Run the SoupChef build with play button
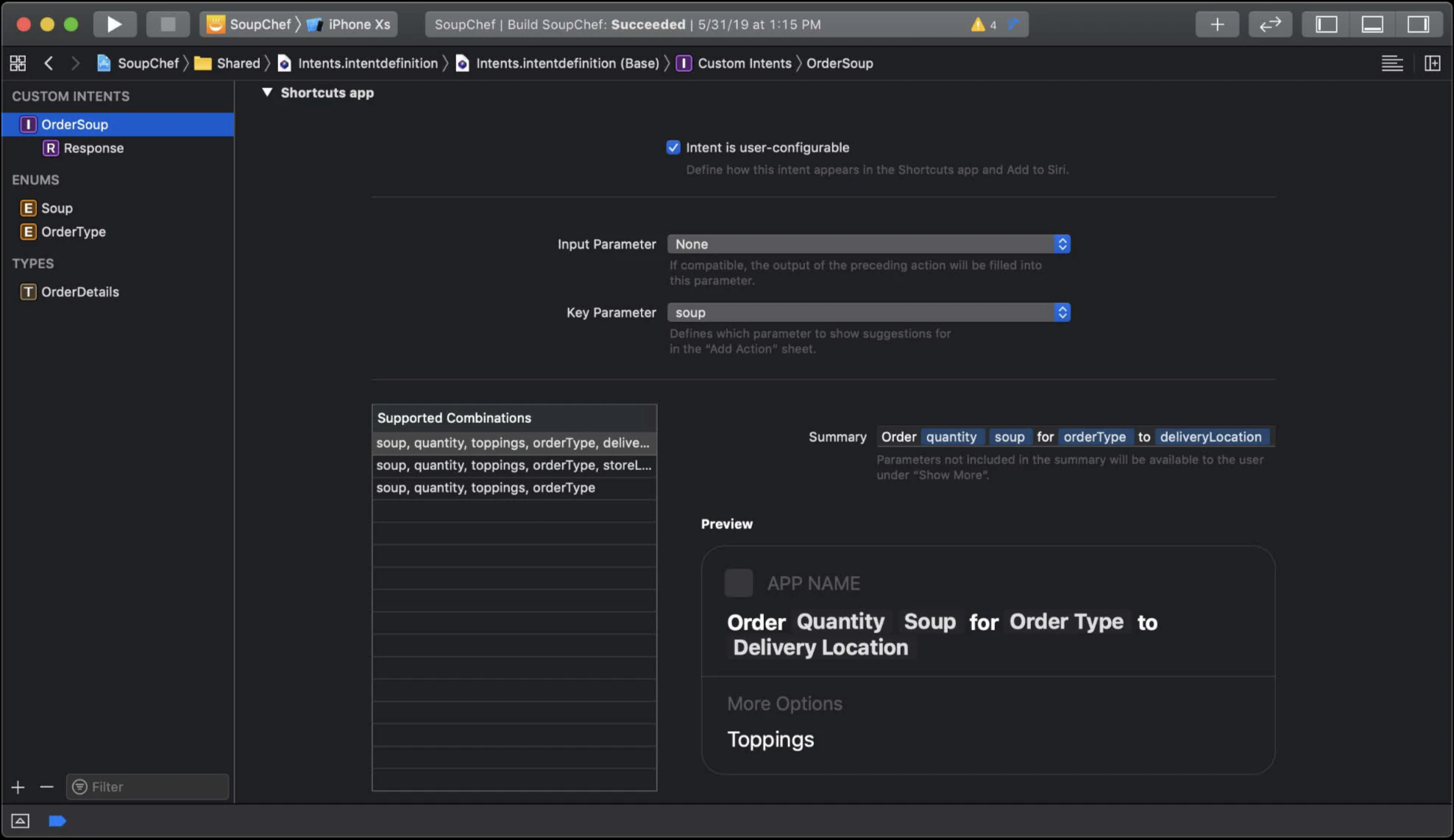This screenshot has width=1454, height=840. point(114,24)
